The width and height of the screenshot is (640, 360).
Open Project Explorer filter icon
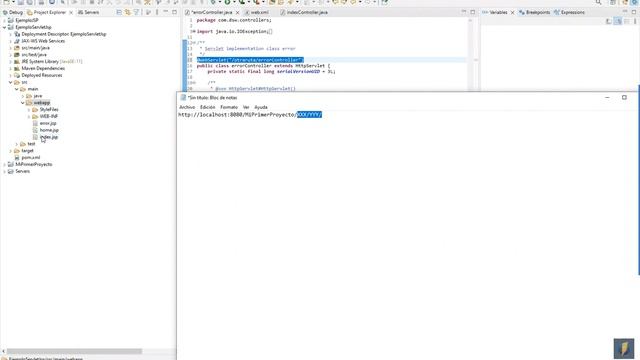[137, 12]
